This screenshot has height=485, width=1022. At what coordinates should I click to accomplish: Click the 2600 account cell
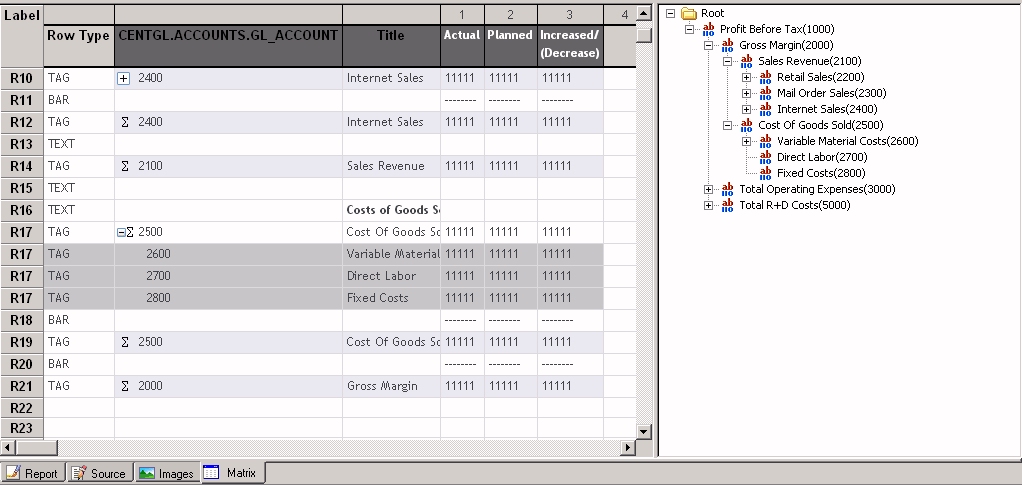228,254
